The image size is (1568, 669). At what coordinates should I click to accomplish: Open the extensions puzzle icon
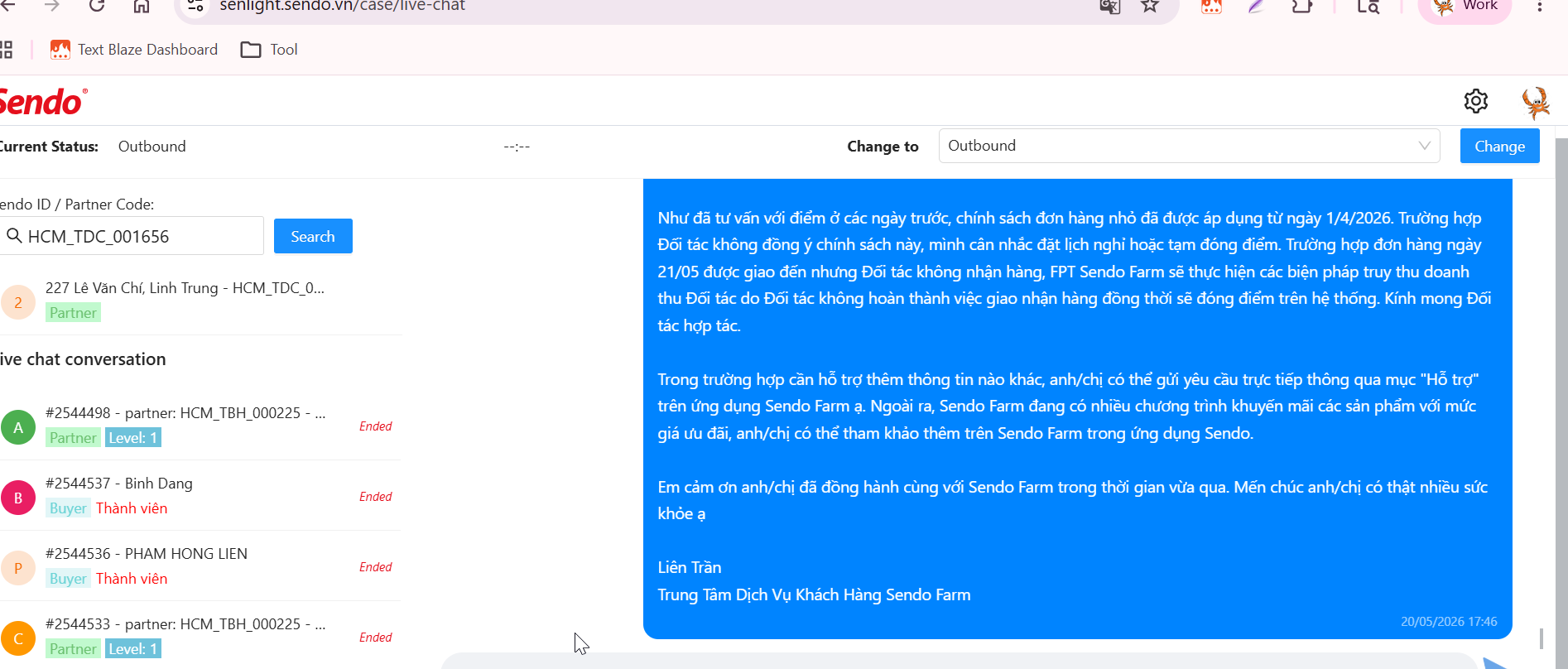tap(1301, 6)
